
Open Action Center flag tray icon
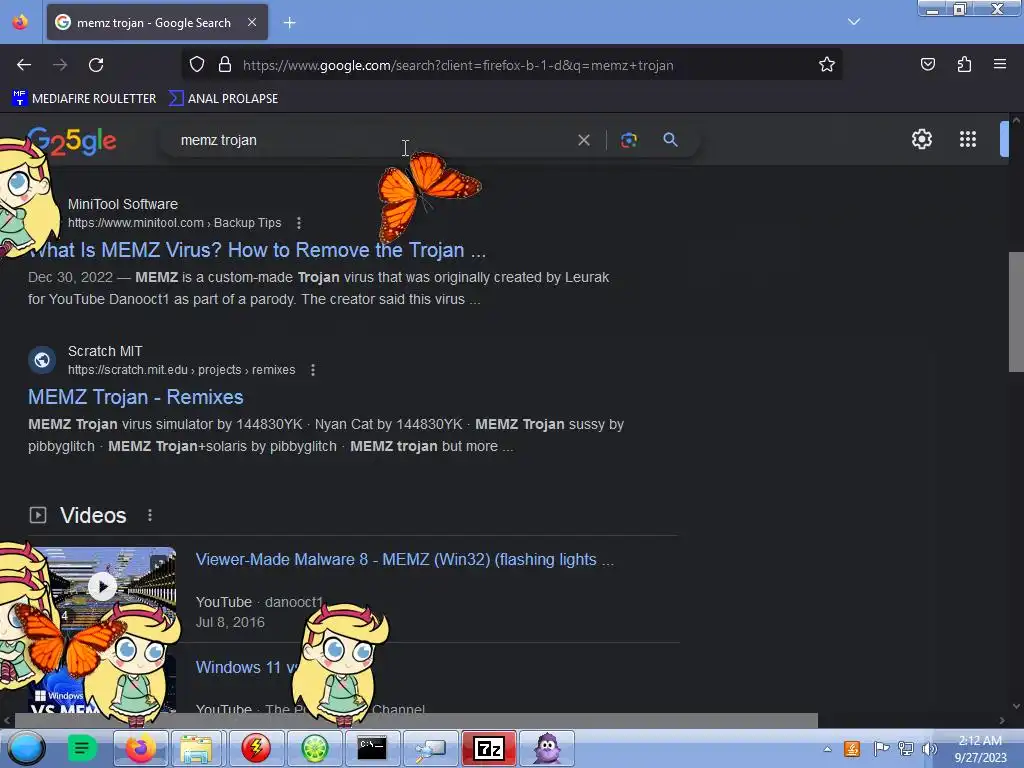pyautogui.click(x=881, y=748)
